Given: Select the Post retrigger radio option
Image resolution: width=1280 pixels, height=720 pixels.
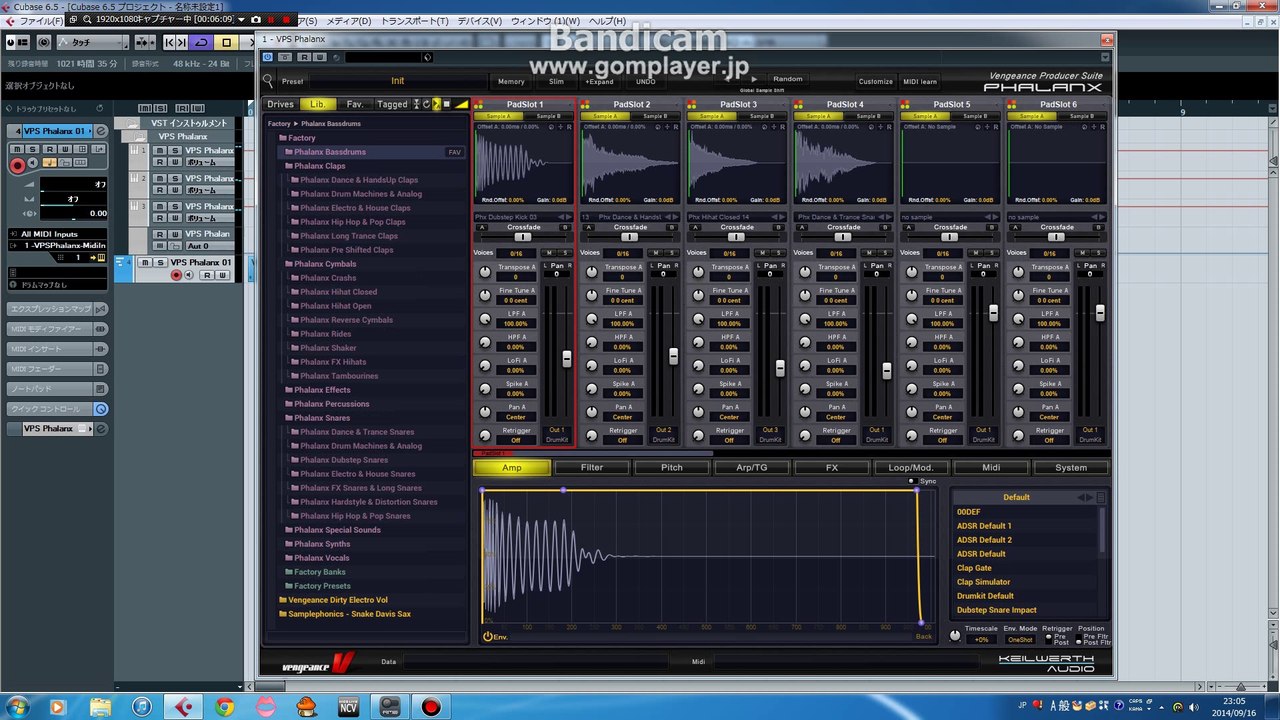Looking at the screenshot, I should (1048, 642).
